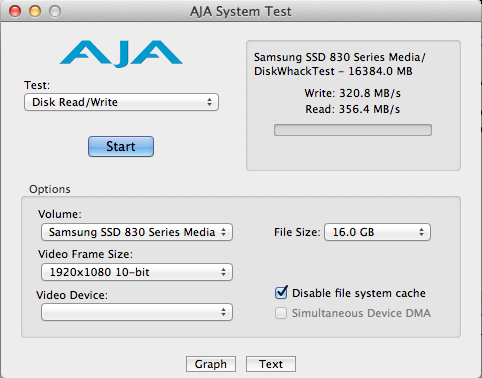Click the AJA logo
The width and height of the screenshot is (482, 378).
121,54
